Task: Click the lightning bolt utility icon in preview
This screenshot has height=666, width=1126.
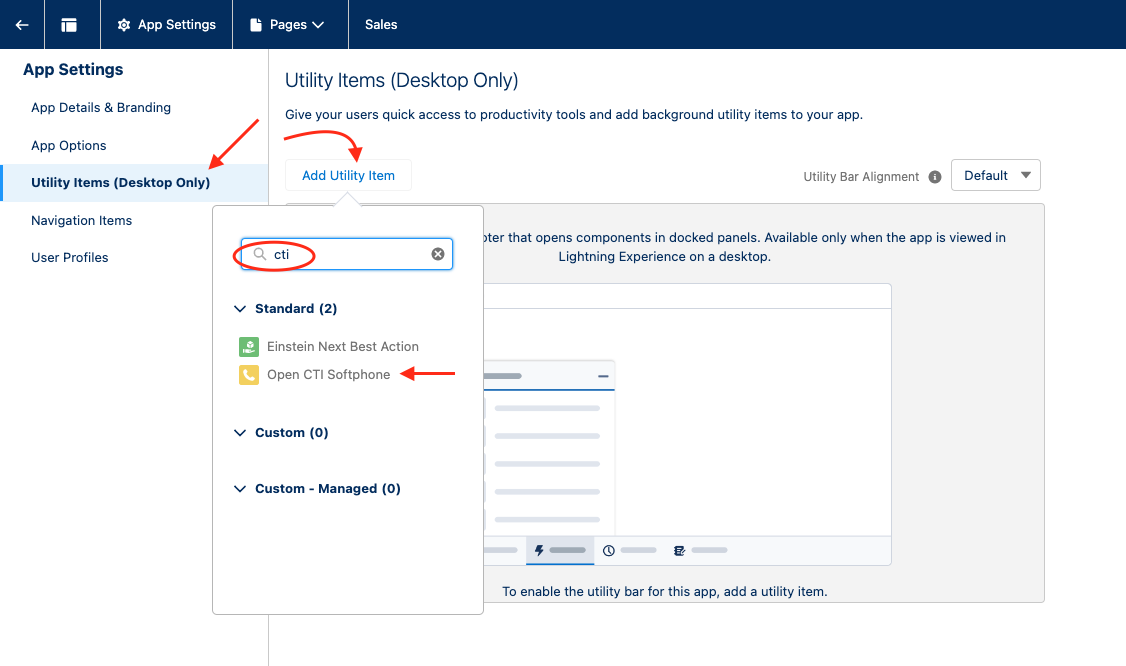Action: coord(539,550)
